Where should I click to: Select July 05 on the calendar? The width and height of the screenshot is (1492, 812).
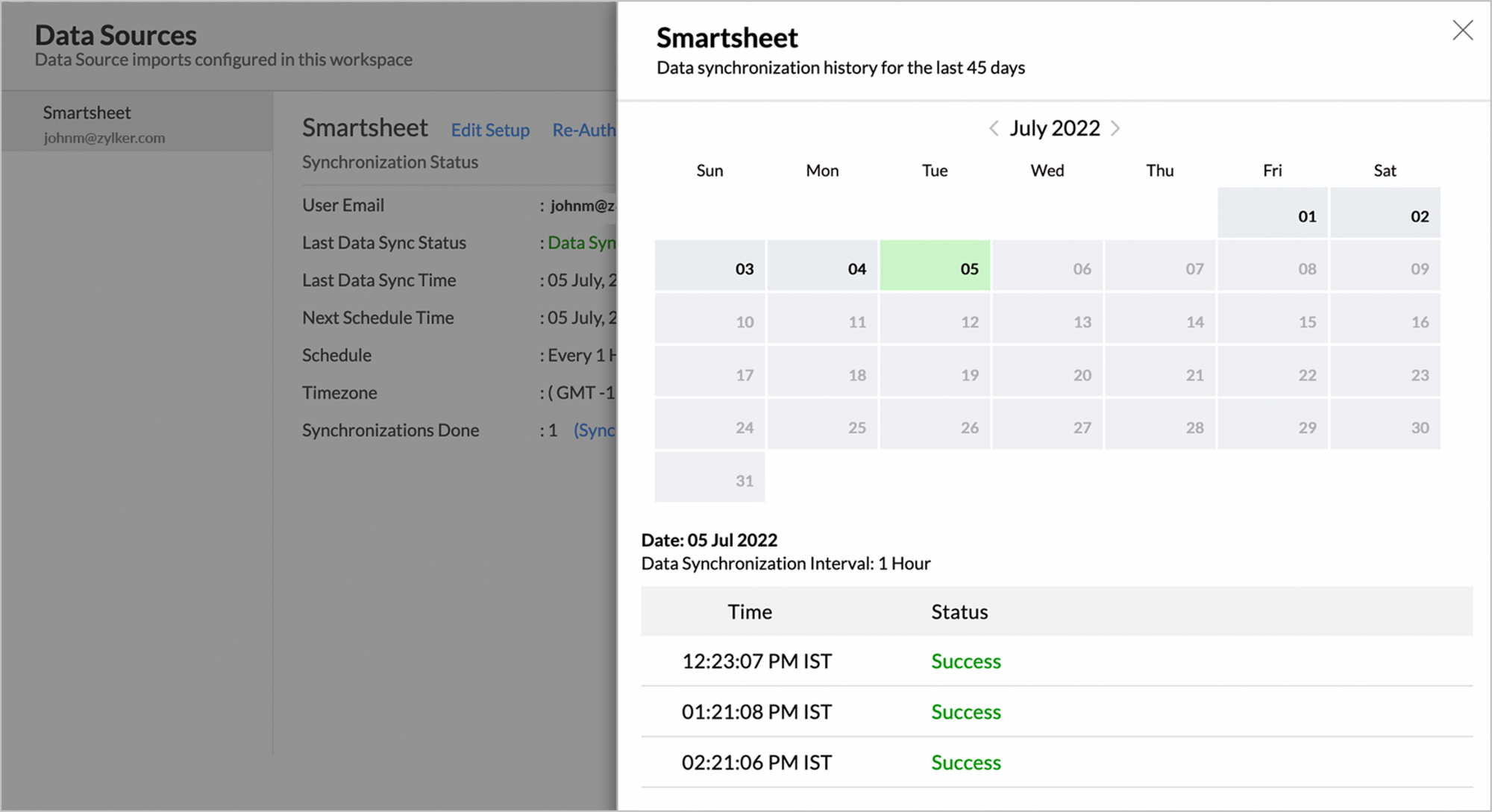[935, 266]
